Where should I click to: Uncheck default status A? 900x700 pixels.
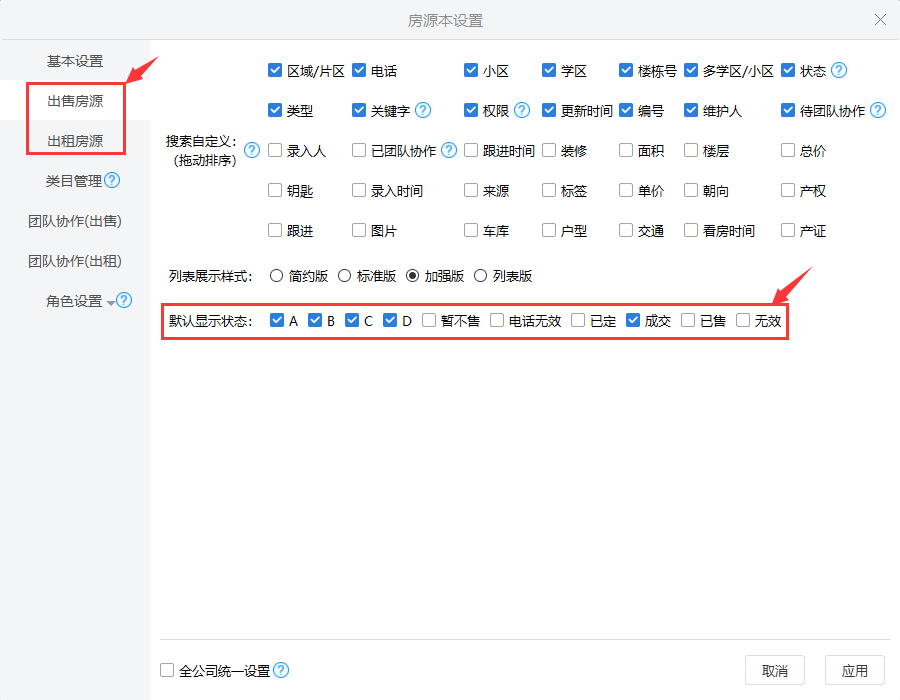277,320
